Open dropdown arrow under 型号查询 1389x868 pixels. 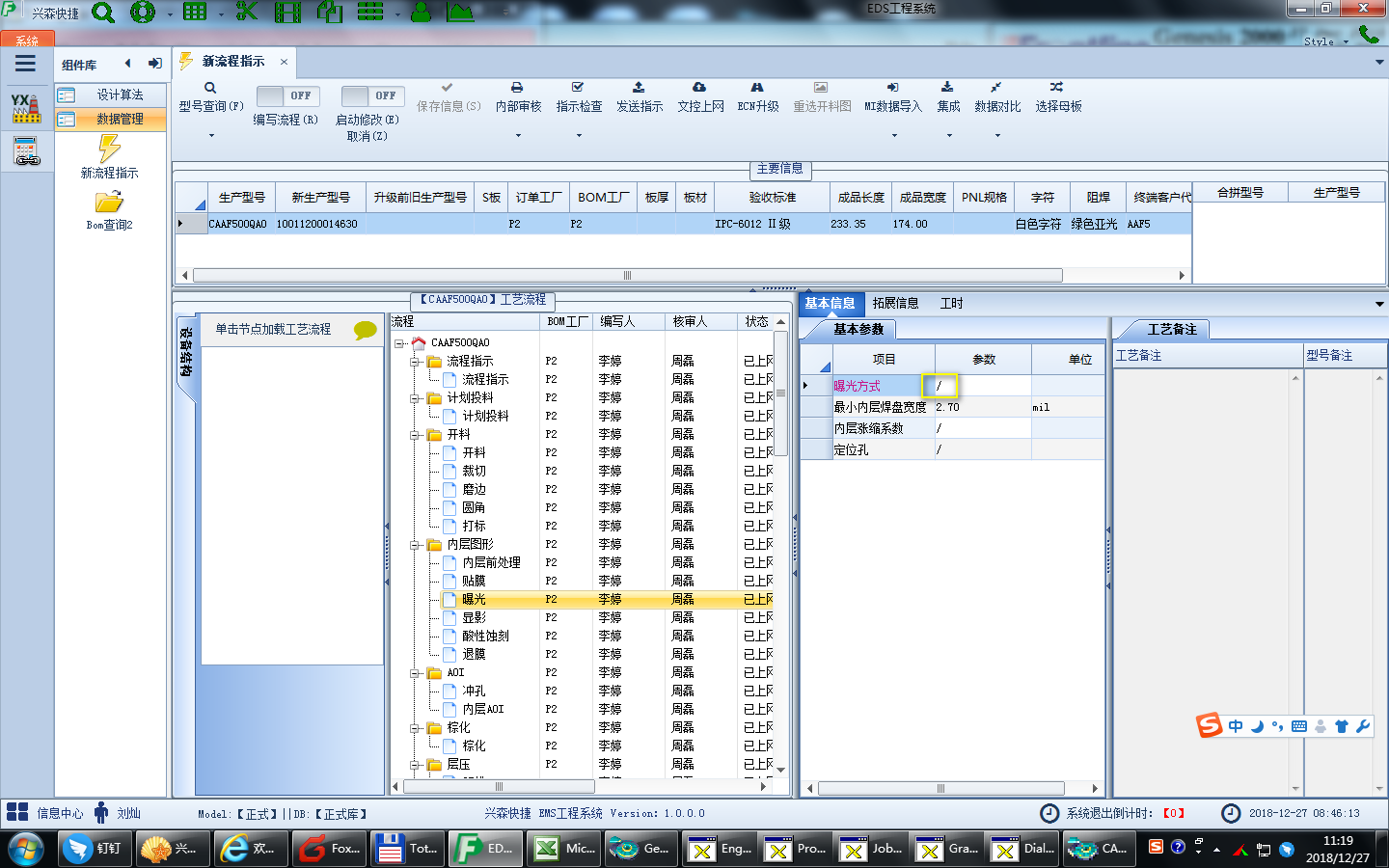[x=210, y=135]
